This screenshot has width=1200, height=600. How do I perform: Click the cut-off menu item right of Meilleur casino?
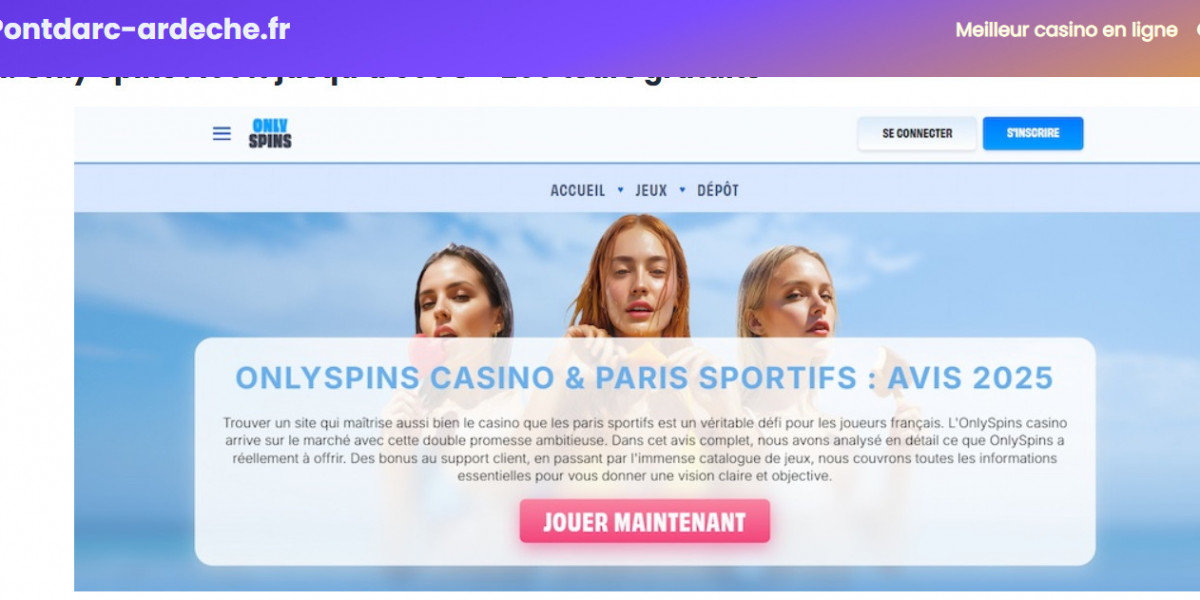[1196, 30]
